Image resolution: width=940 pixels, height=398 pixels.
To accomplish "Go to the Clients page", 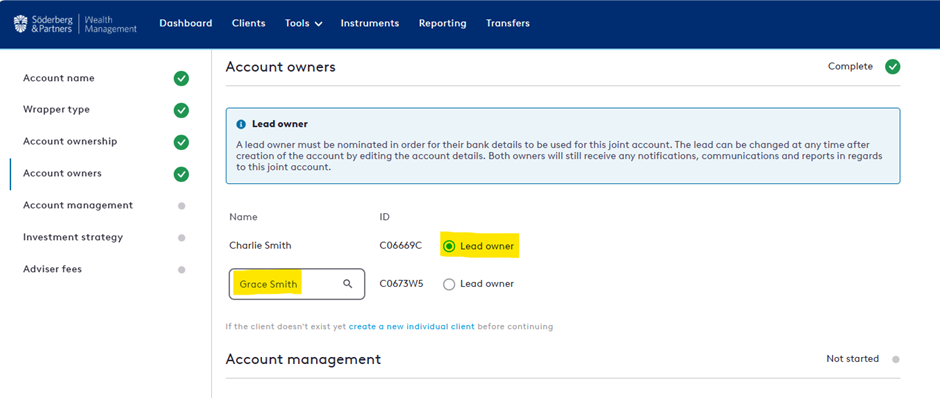I will point(249,23).
